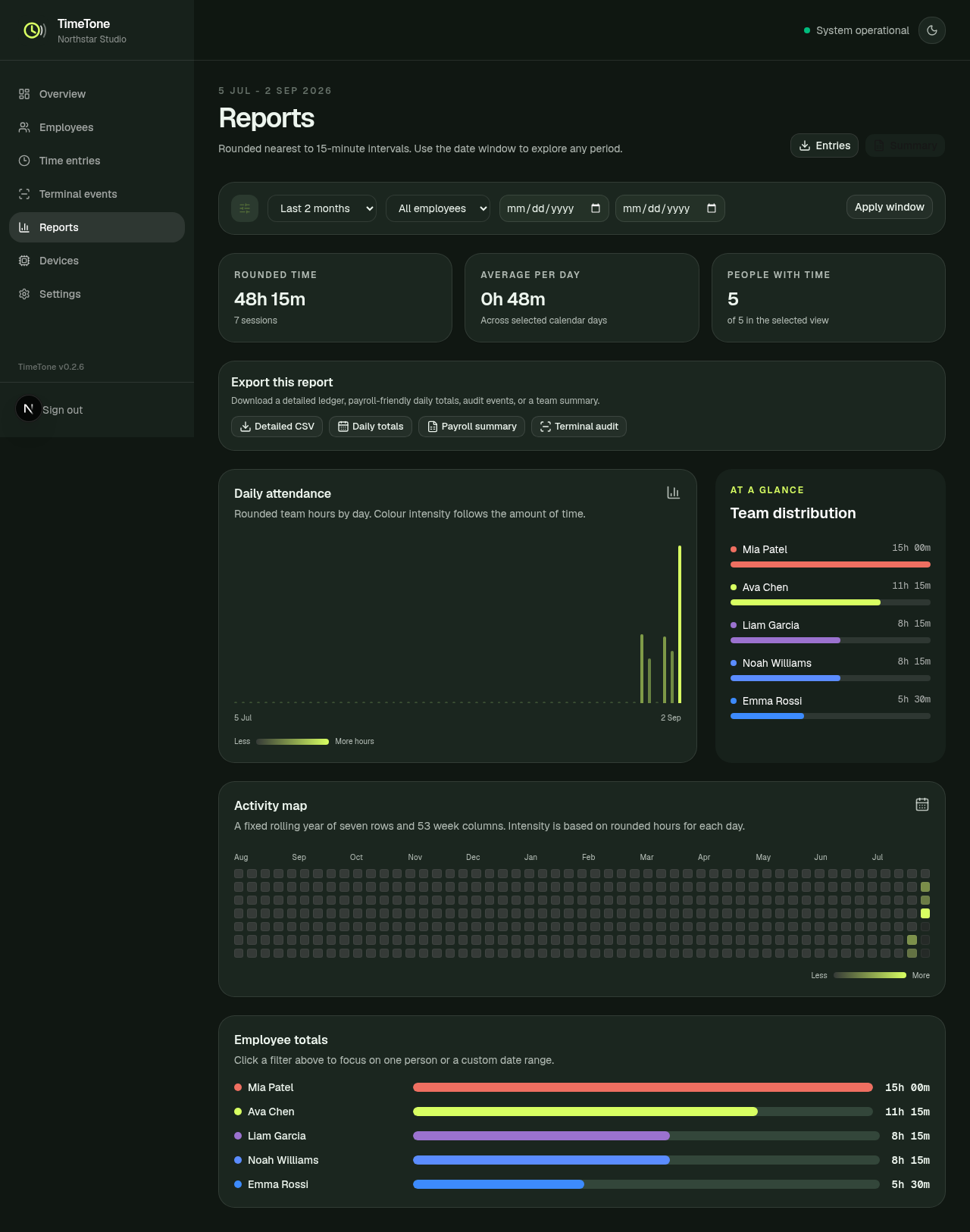This screenshot has height=1232, width=970.
Task: Click Liam Garcia's bar in Team distribution
Action: 831,640
